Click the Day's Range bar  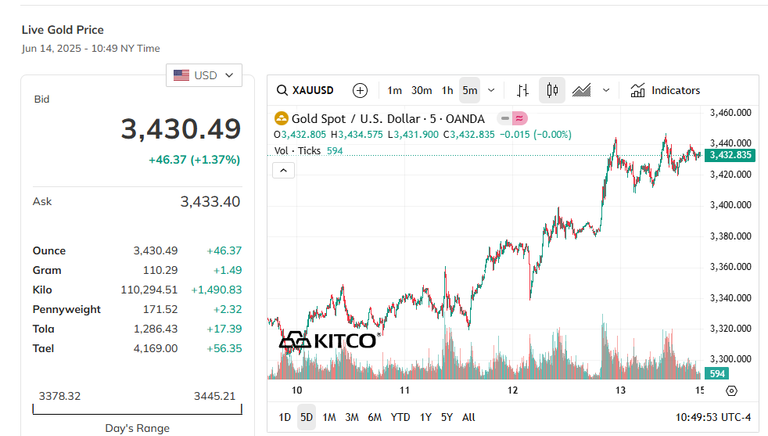coord(138,409)
